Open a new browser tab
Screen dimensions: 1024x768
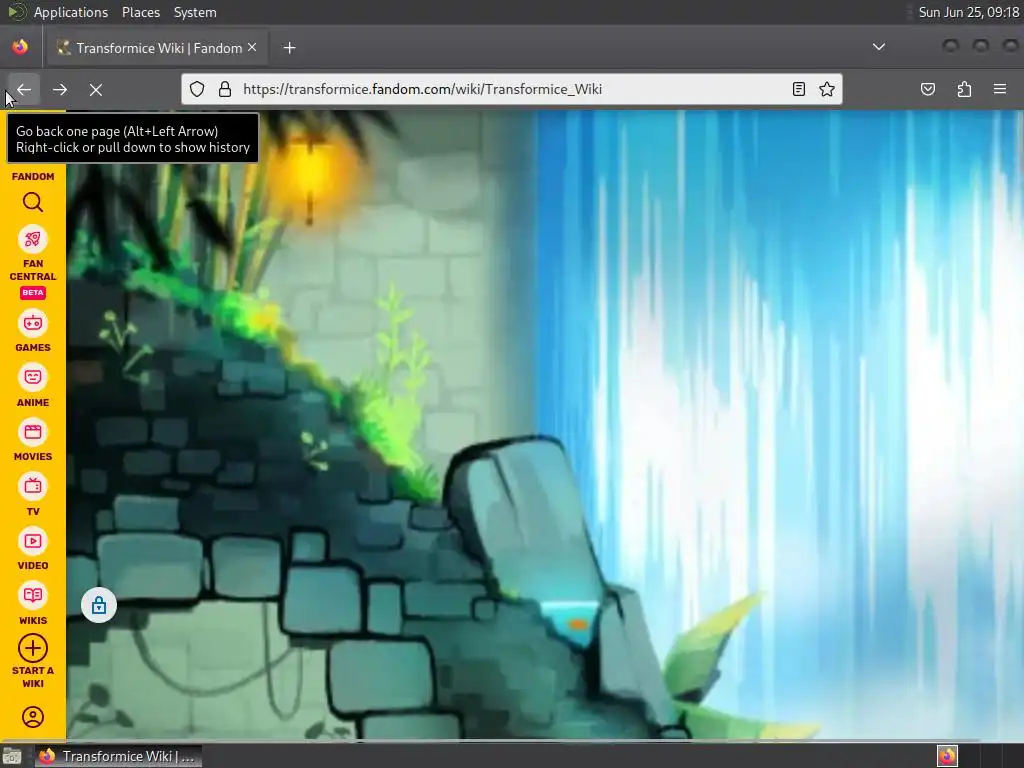click(x=289, y=48)
